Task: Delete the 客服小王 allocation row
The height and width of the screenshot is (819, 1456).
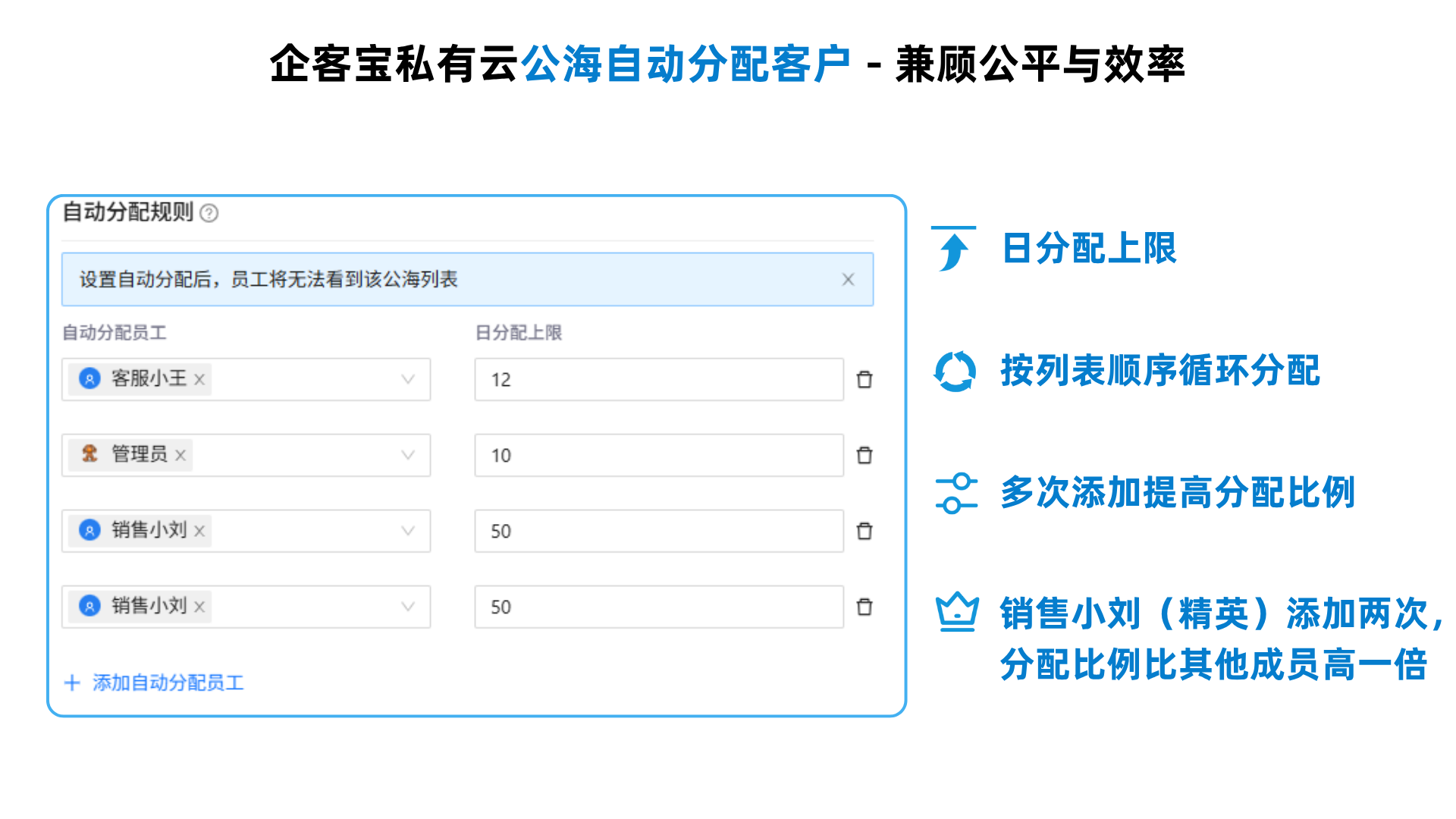Action: [x=864, y=379]
